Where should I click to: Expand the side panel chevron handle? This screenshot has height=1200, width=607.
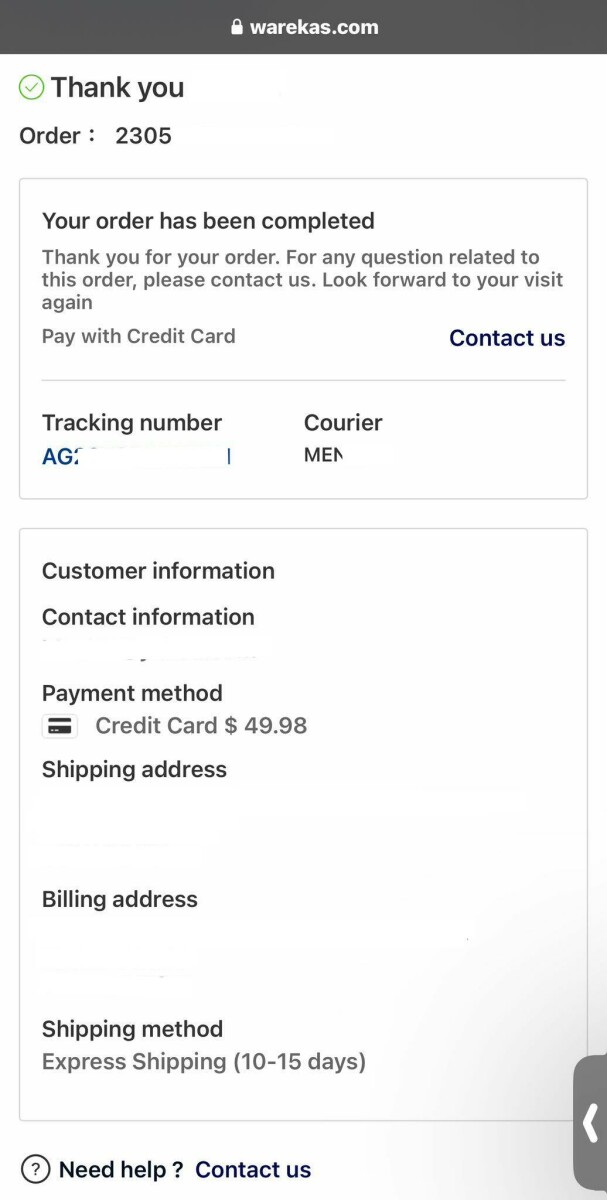tap(591, 1123)
